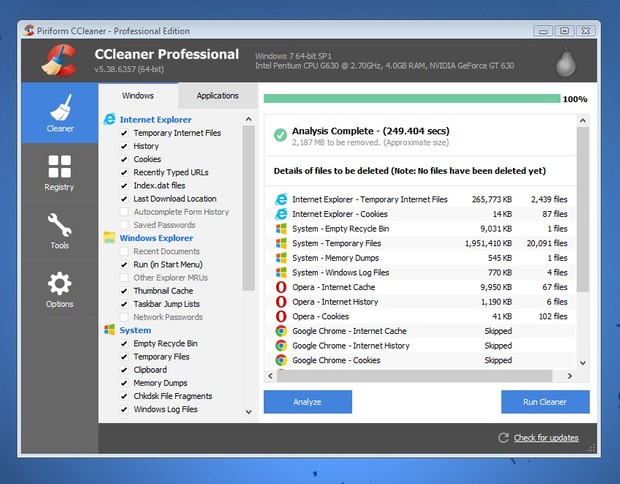Toggle Recently Typed URLs checkbox
The image size is (620, 484).
coord(124,172)
